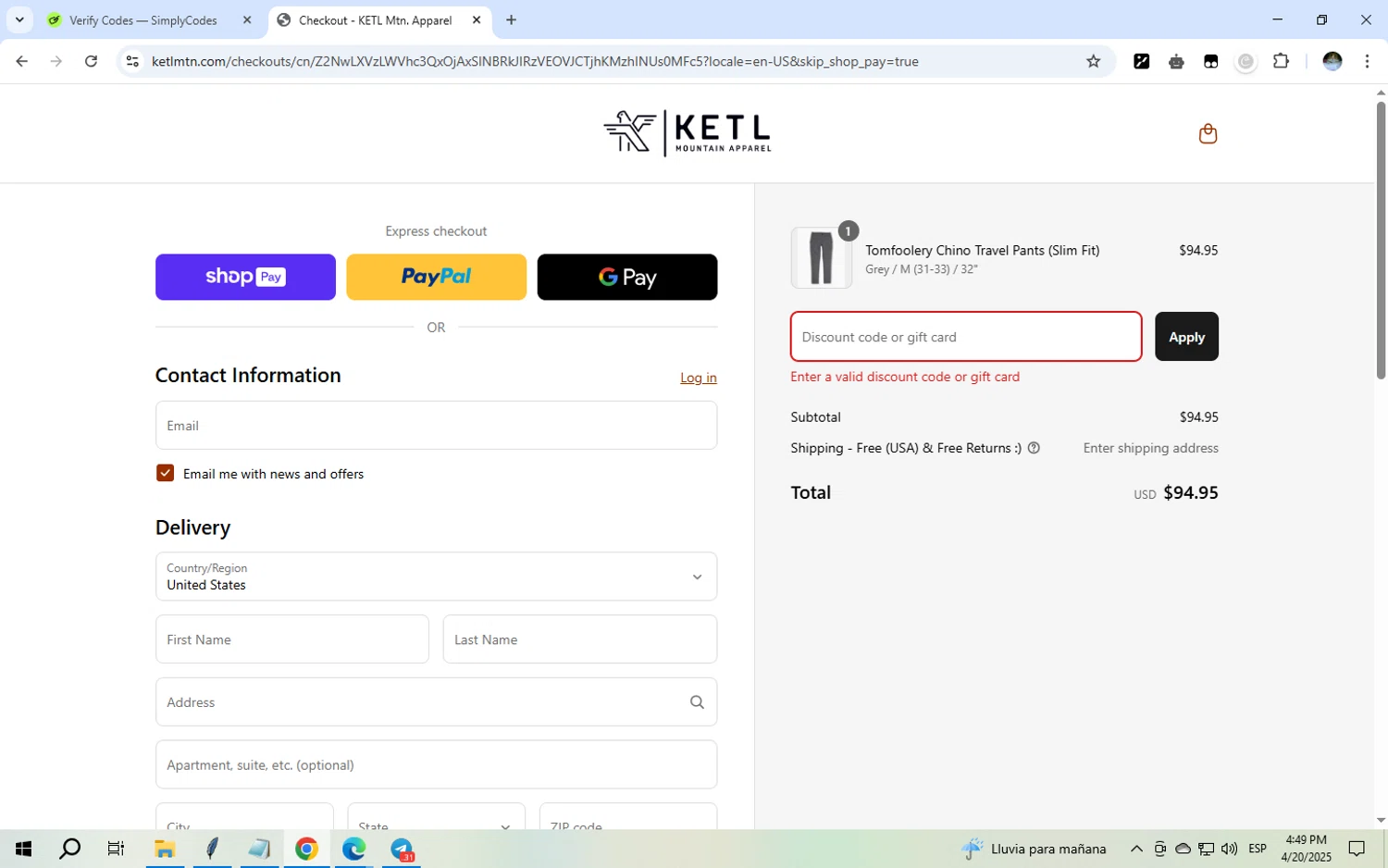Open the Chrome profile avatar

[1332, 61]
